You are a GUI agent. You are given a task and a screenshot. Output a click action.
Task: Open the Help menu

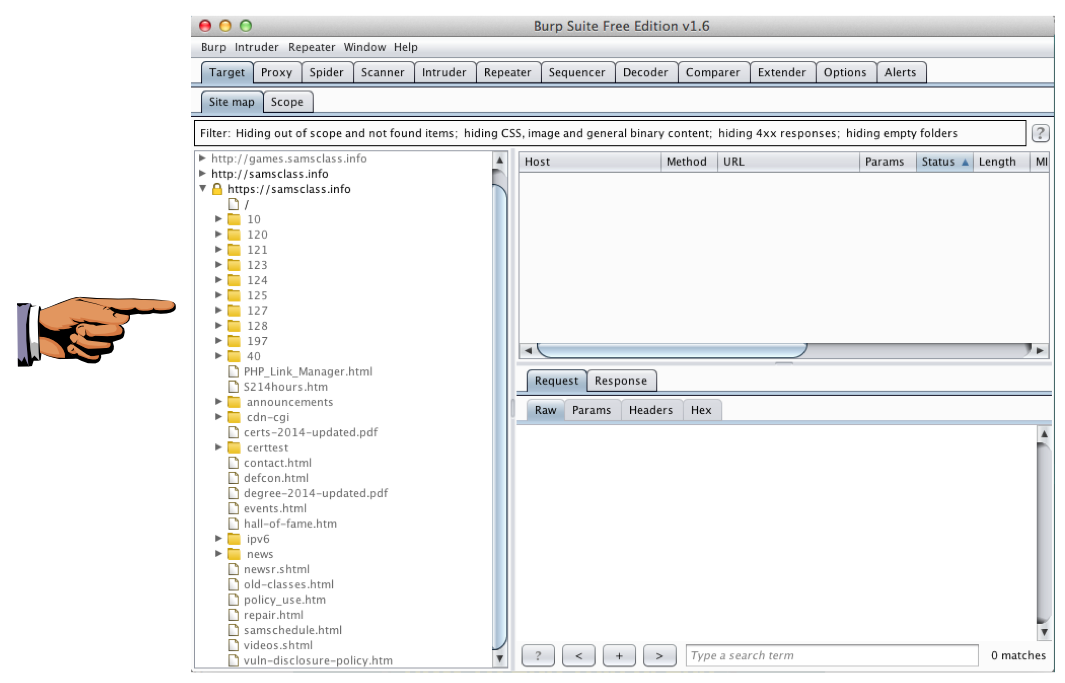tap(405, 47)
